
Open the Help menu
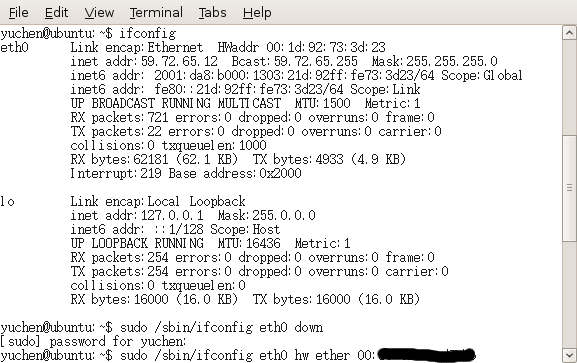click(x=257, y=13)
